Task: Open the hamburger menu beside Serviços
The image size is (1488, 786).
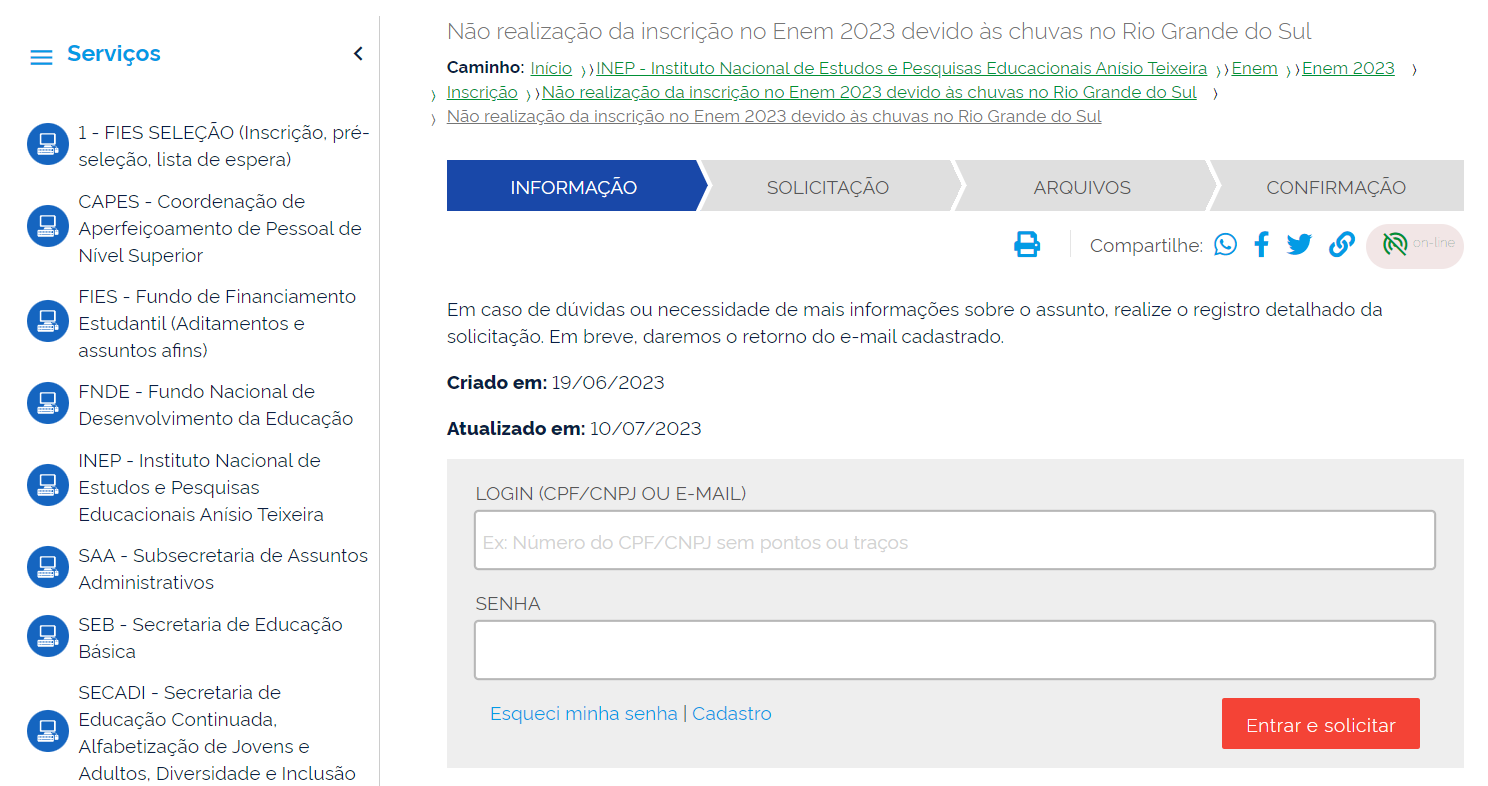Action: 41,57
